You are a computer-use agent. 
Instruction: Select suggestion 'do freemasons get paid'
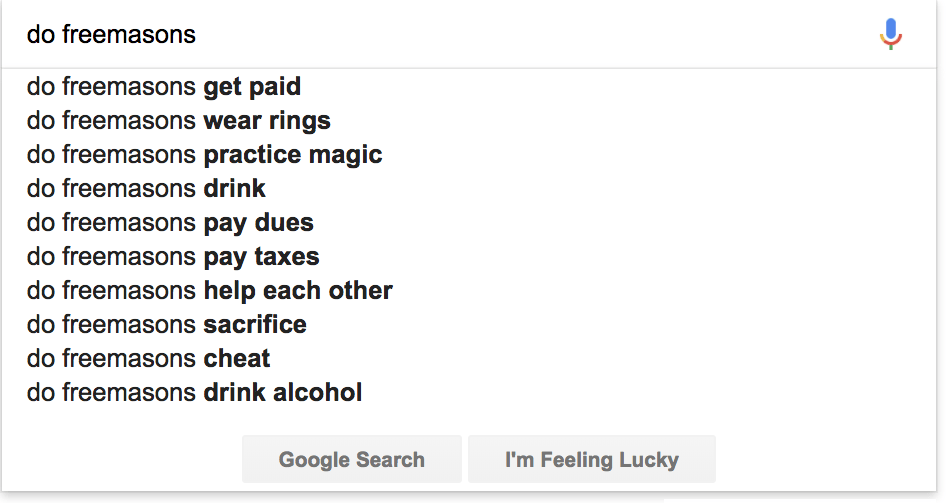click(x=469, y=87)
